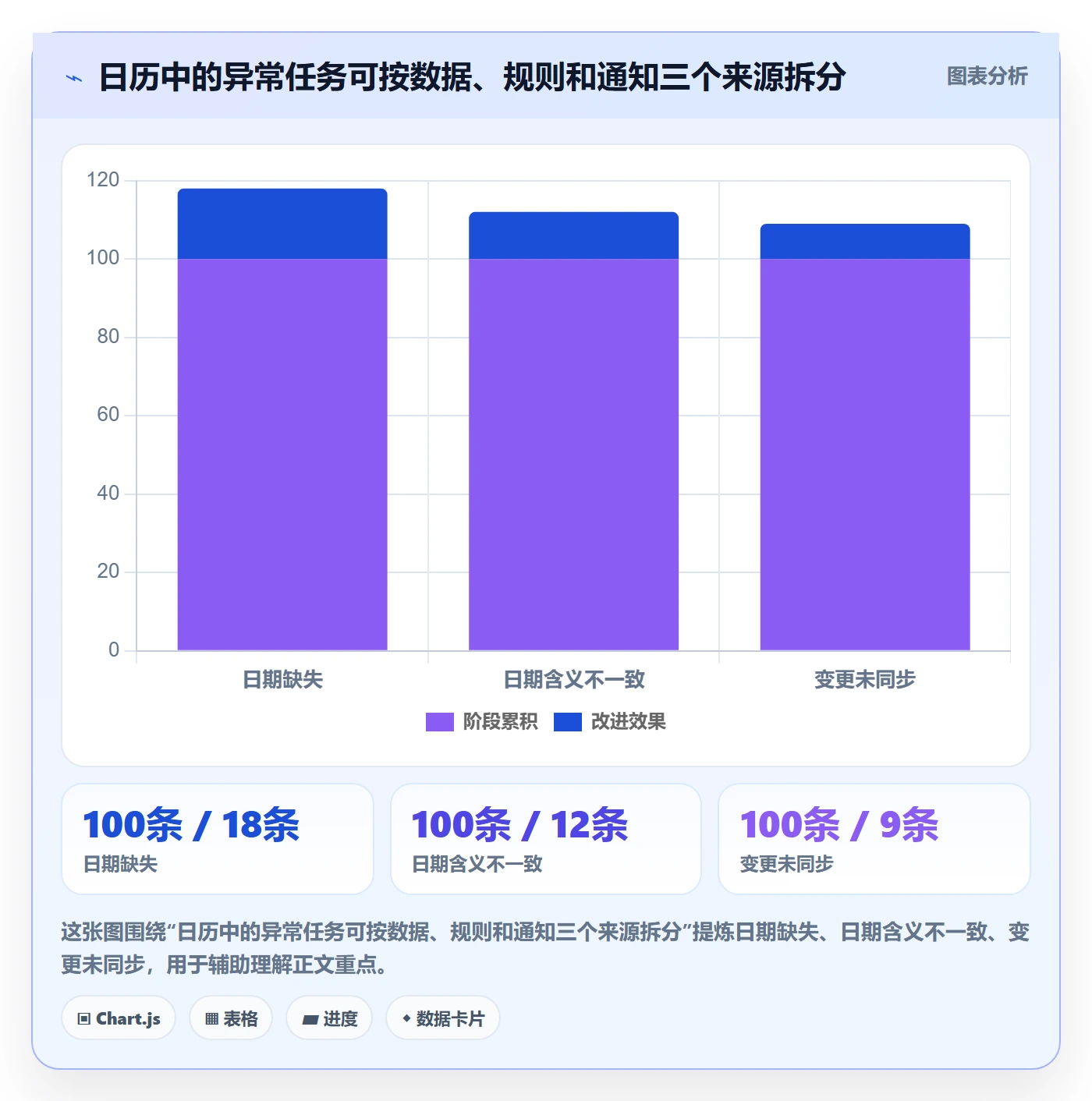Click the blue bar segment above 日期缺失
The height and width of the screenshot is (1101, 1092).
coord(282,224)
